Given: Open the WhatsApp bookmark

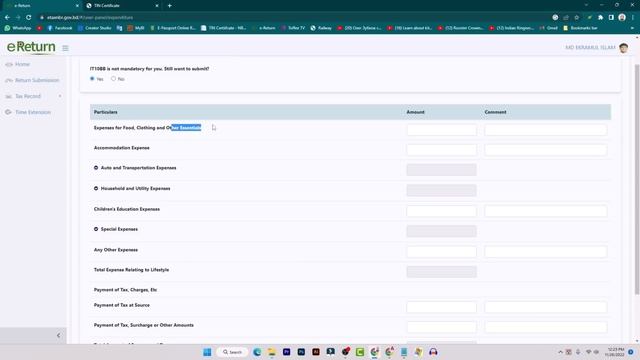Looking at the screenshot, I should click(x=18, y=28).
